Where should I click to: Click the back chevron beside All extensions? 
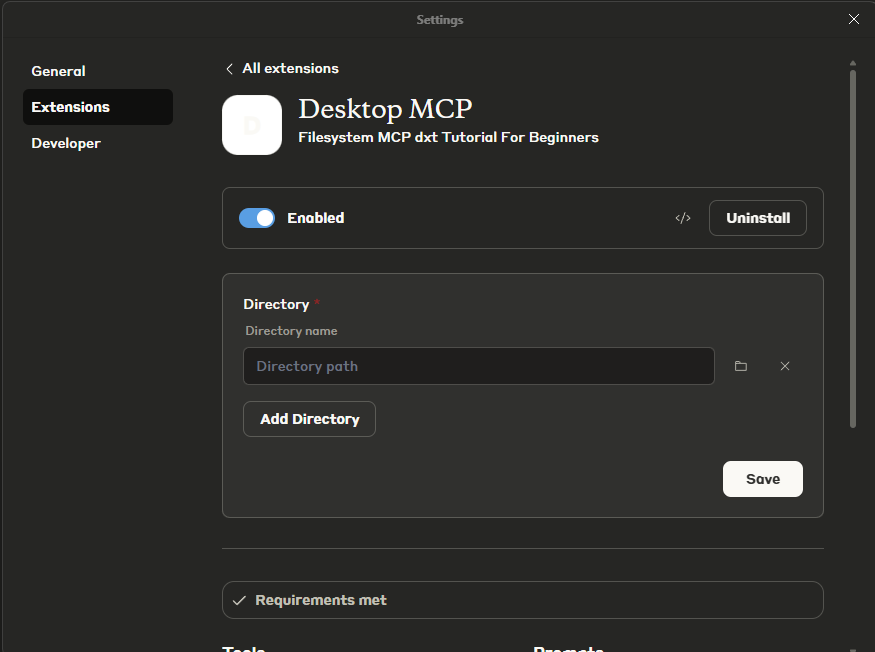(229, 69)
